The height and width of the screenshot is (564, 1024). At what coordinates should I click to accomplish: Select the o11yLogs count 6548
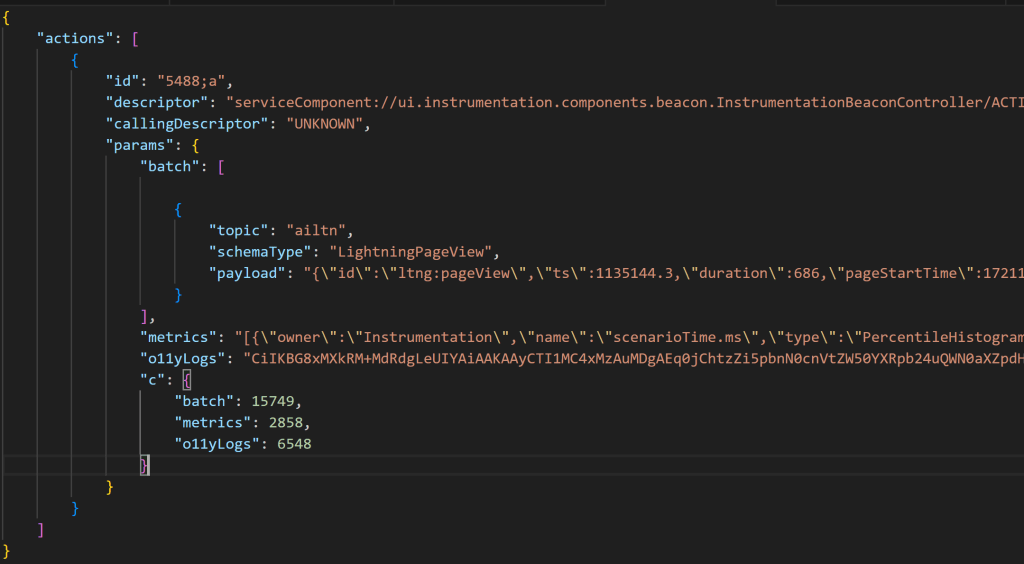[295, 444]
